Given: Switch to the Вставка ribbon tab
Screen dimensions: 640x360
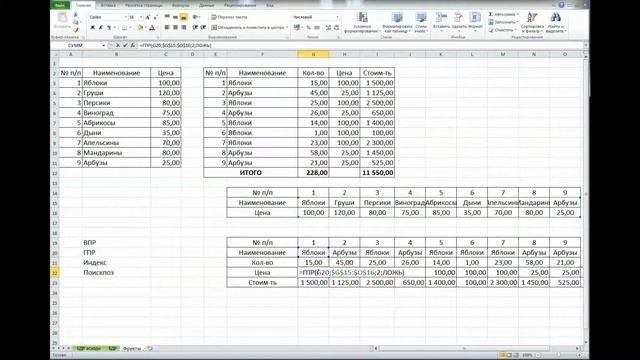Looking at the screenshot, I should pyautogui.click(x=108, y=5).
